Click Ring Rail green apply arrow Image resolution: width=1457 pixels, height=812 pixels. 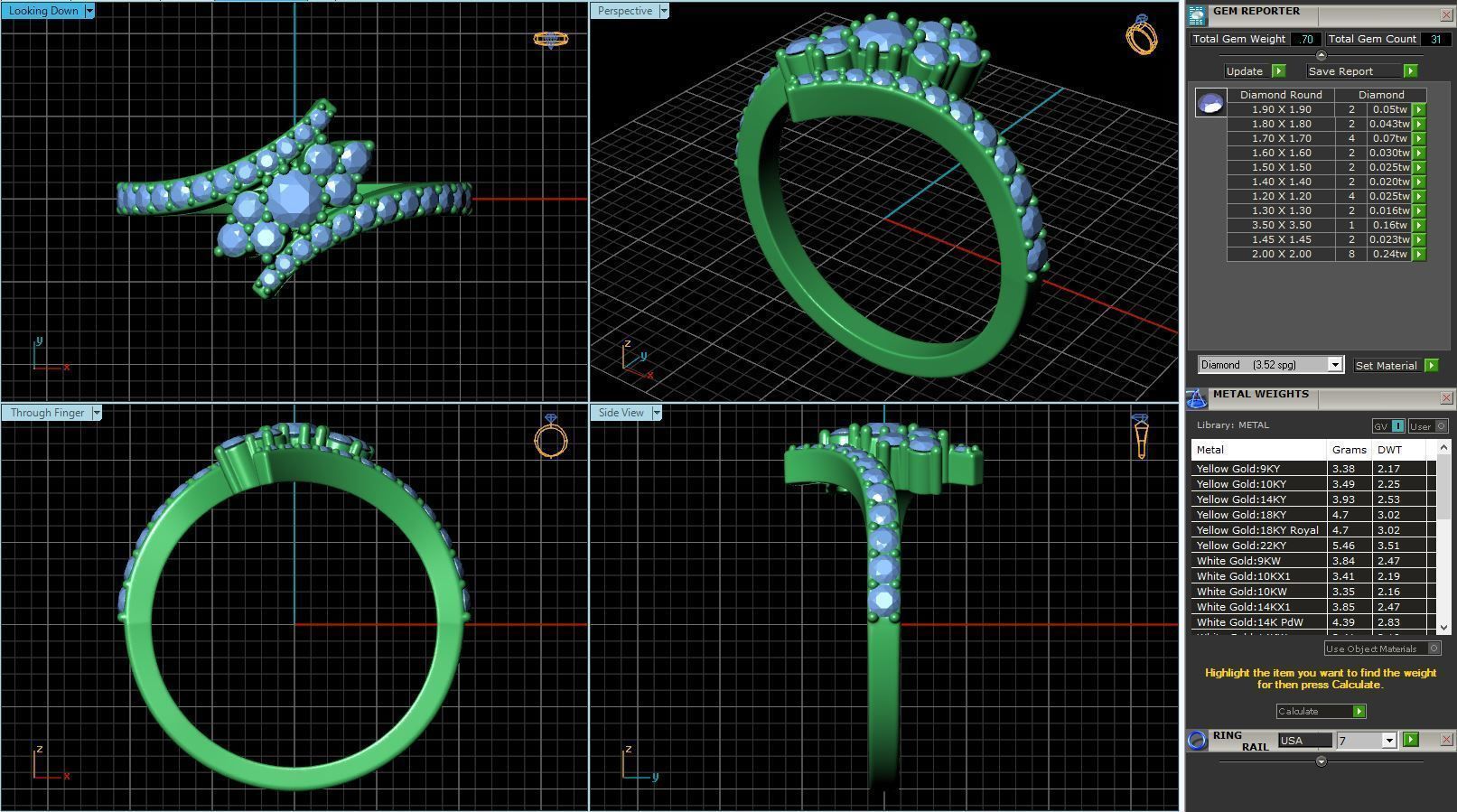[x=1411, y=740]
